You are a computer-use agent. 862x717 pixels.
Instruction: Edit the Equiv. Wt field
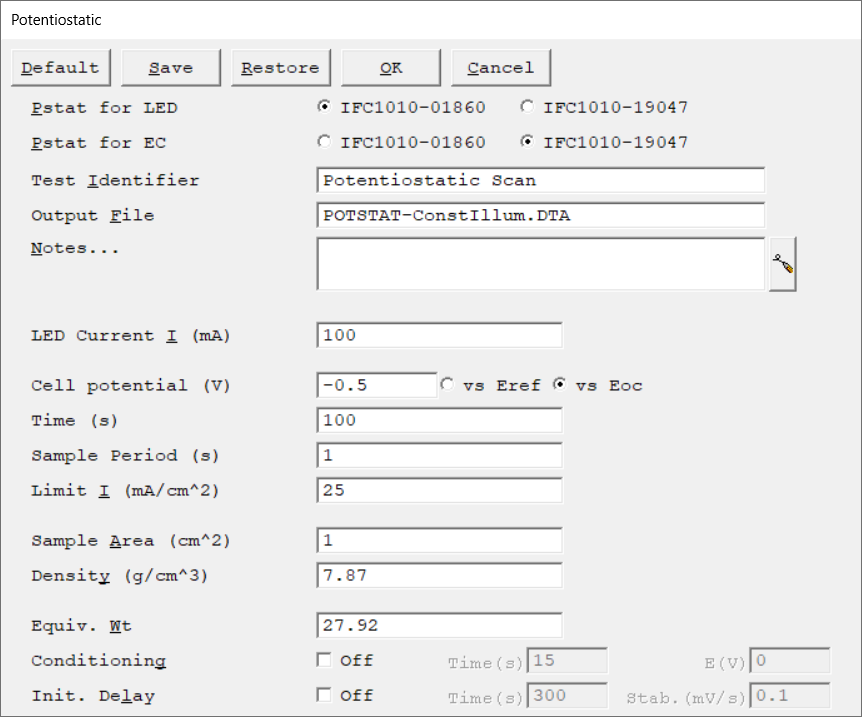click(439, 626)
